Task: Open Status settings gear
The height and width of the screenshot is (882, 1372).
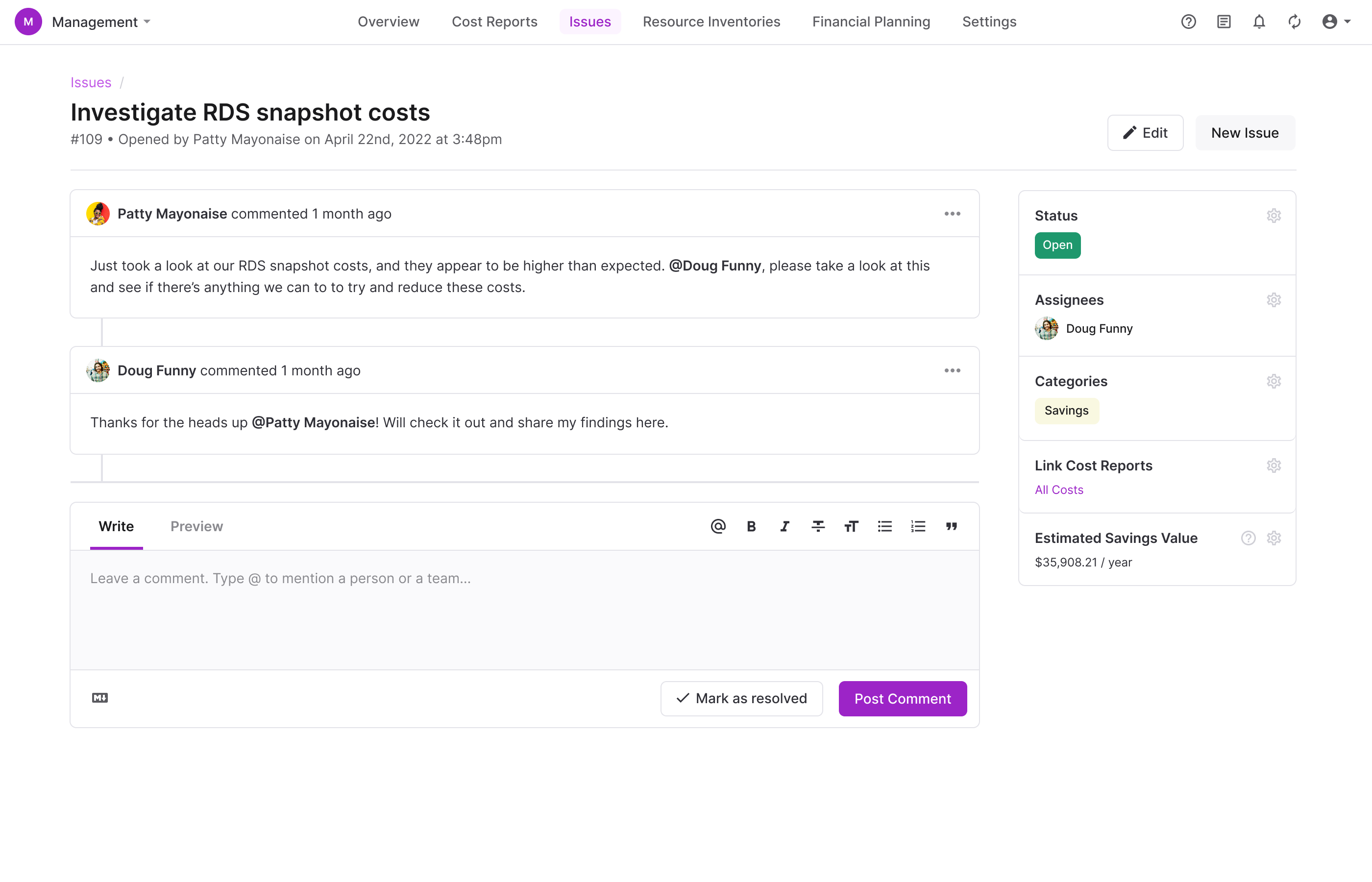Action: pyautogui.click(x=1274, y=216)
